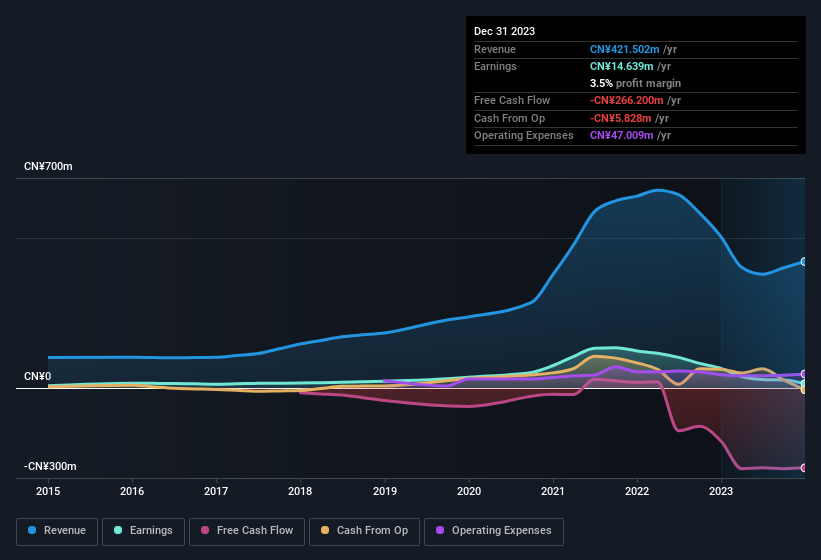Toggle the Cash From Op legend button
The width and height of the screenshot is (821, 560).
pyautogui.click(x=364, y=531)
